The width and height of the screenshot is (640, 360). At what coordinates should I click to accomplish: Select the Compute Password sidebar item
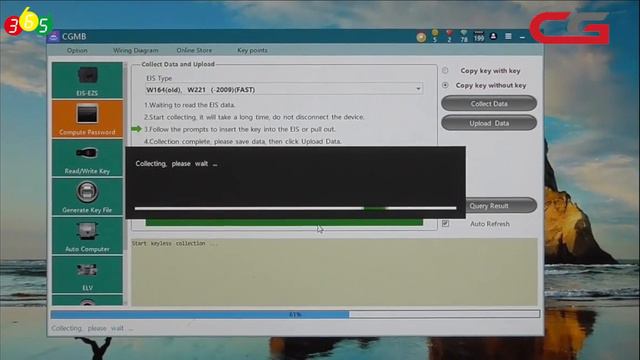87,119
